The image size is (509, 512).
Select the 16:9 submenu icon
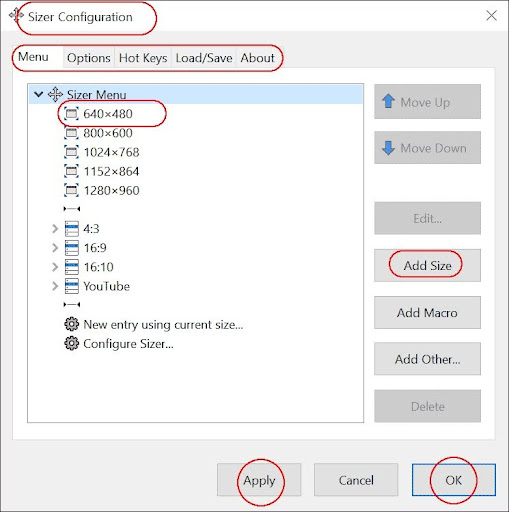(72, 248)
